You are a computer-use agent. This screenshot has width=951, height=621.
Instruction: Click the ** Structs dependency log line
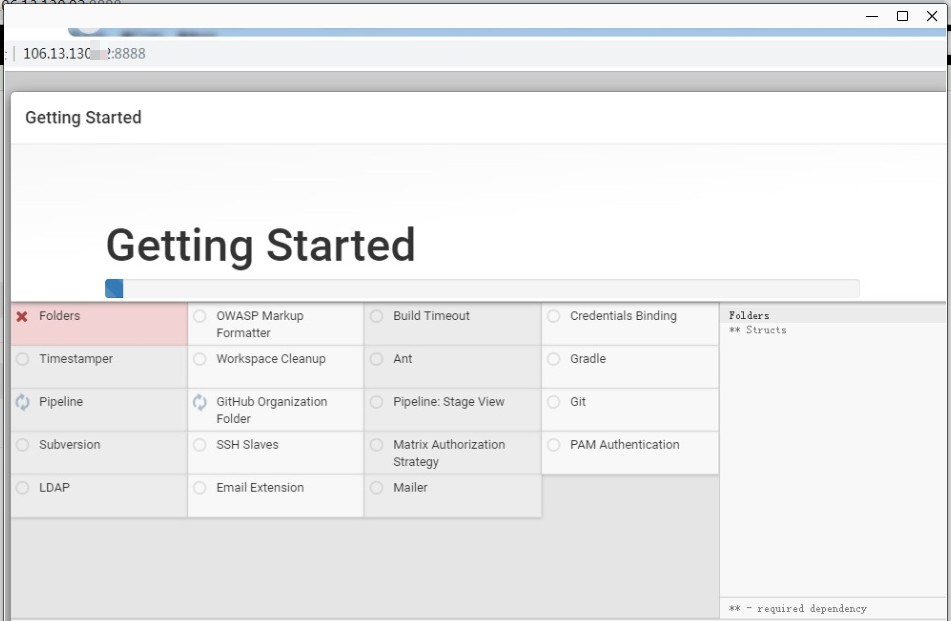(758, 330)
